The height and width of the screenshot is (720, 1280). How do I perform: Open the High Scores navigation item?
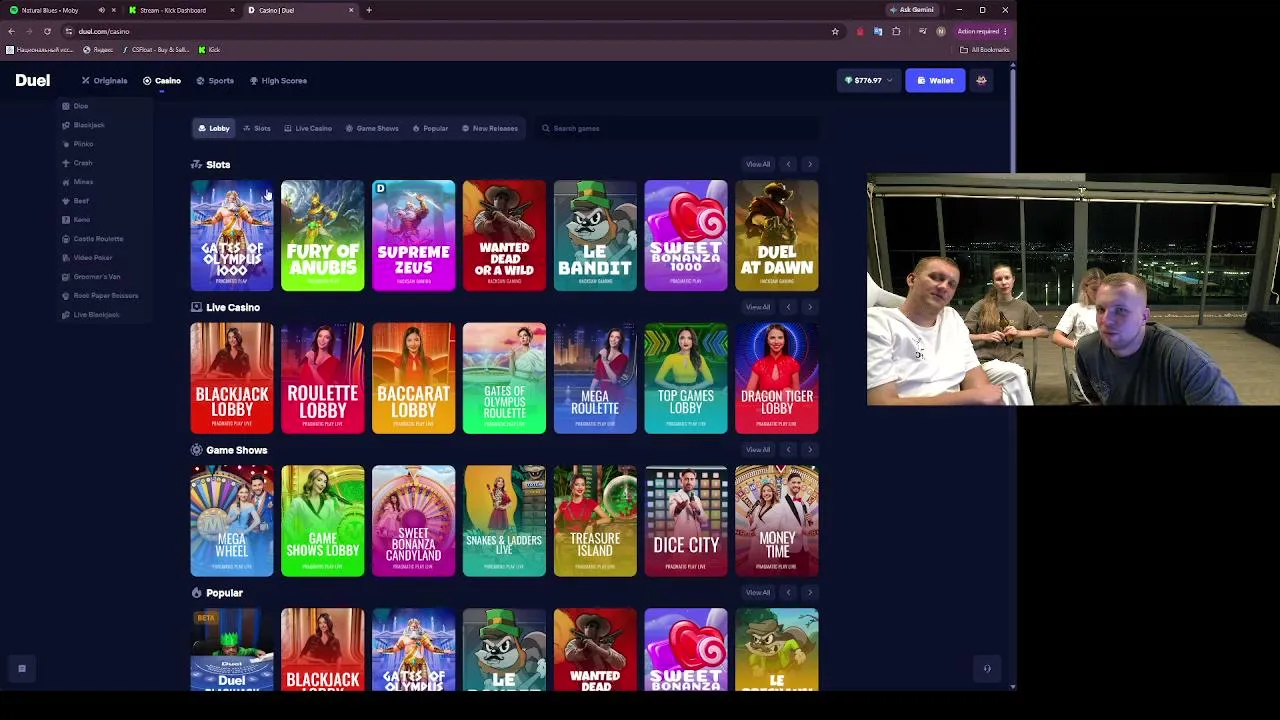coord(278,81)
